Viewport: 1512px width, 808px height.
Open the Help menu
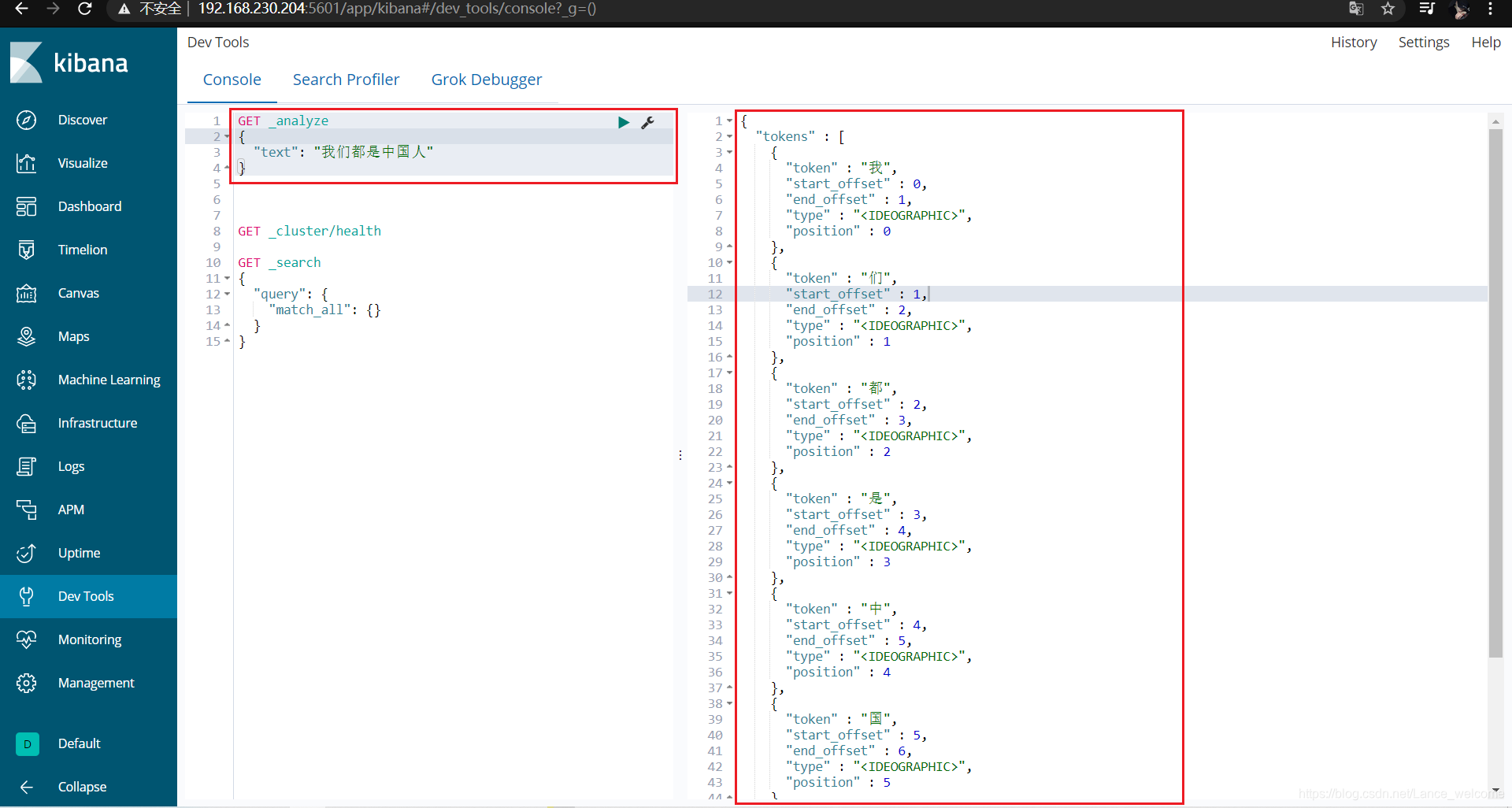1485,42
